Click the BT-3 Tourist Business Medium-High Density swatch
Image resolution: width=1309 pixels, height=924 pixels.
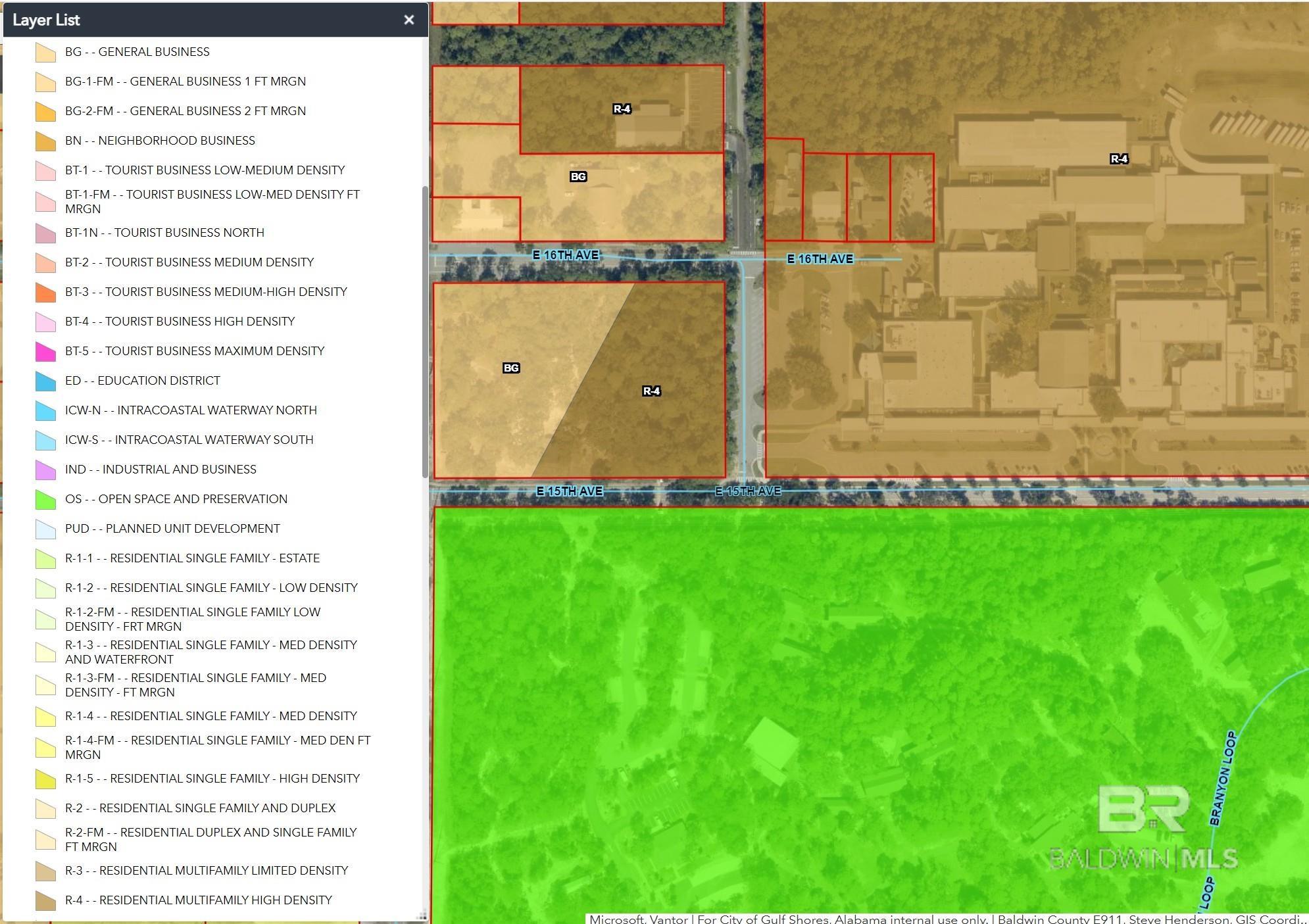point(45,293)
